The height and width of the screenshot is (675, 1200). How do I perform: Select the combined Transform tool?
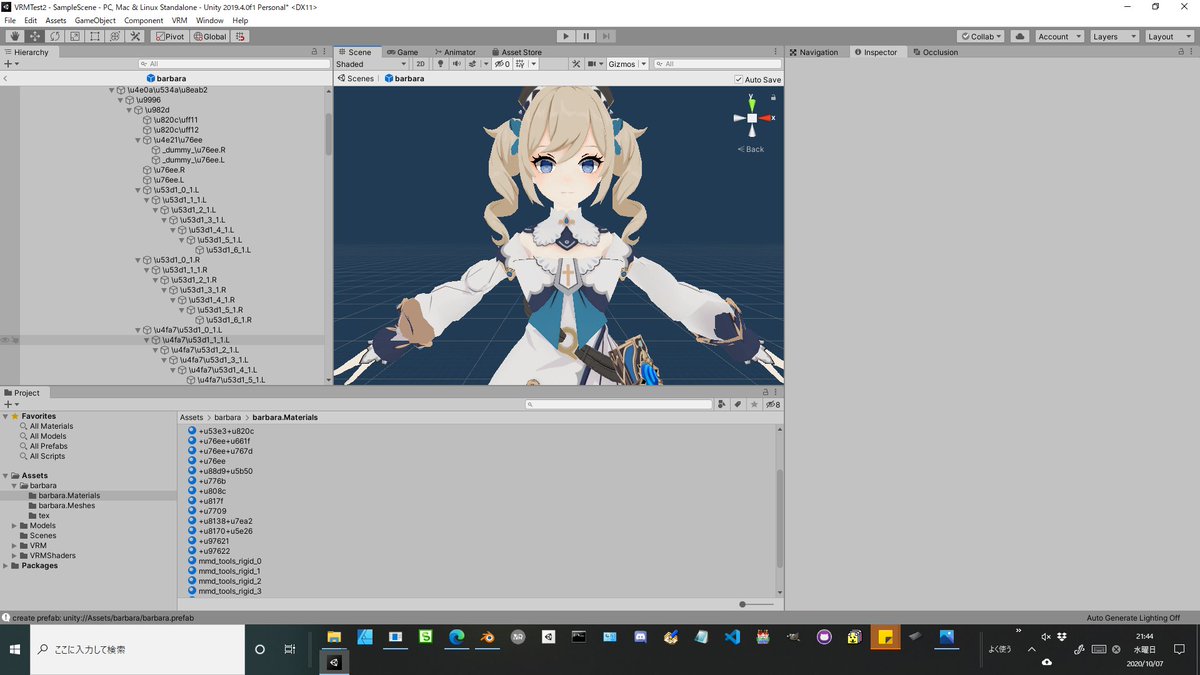[x=115, y=36]
